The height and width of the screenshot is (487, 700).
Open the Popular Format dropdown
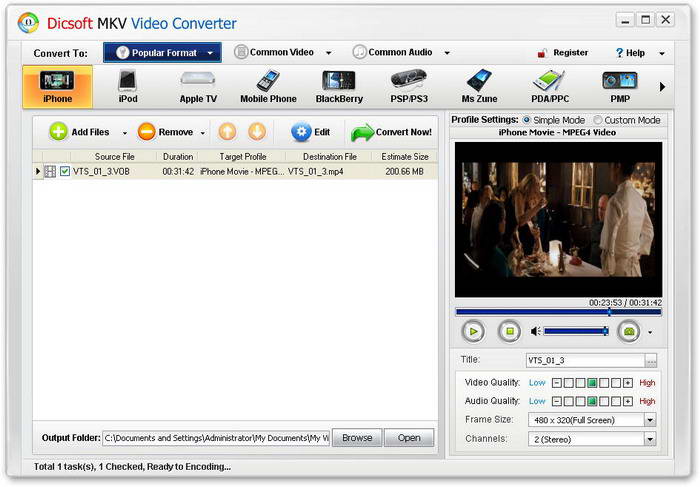[162, 53]
